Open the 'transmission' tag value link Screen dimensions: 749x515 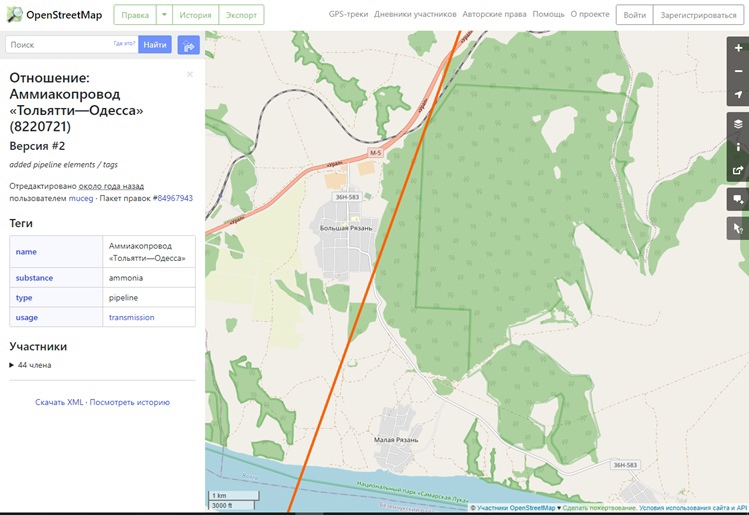[131, 317]
